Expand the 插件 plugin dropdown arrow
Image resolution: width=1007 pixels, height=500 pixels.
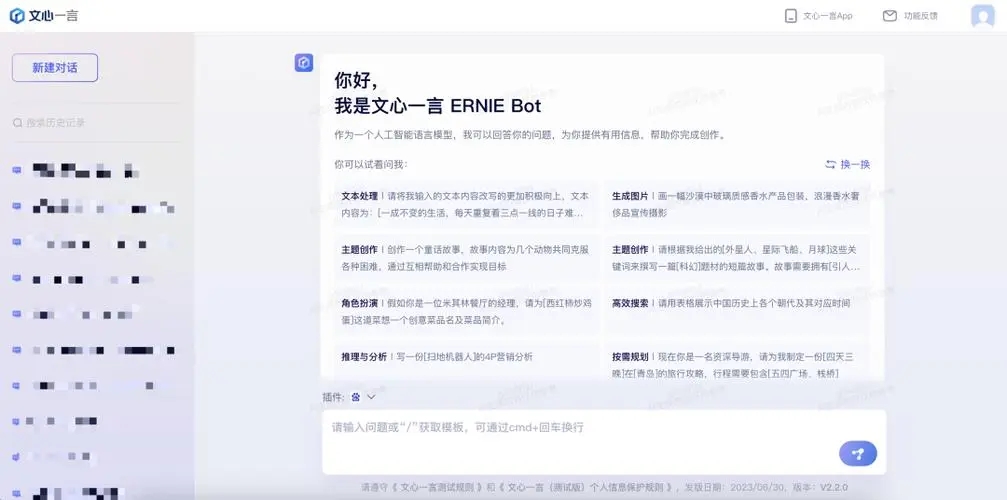[371, 397]
